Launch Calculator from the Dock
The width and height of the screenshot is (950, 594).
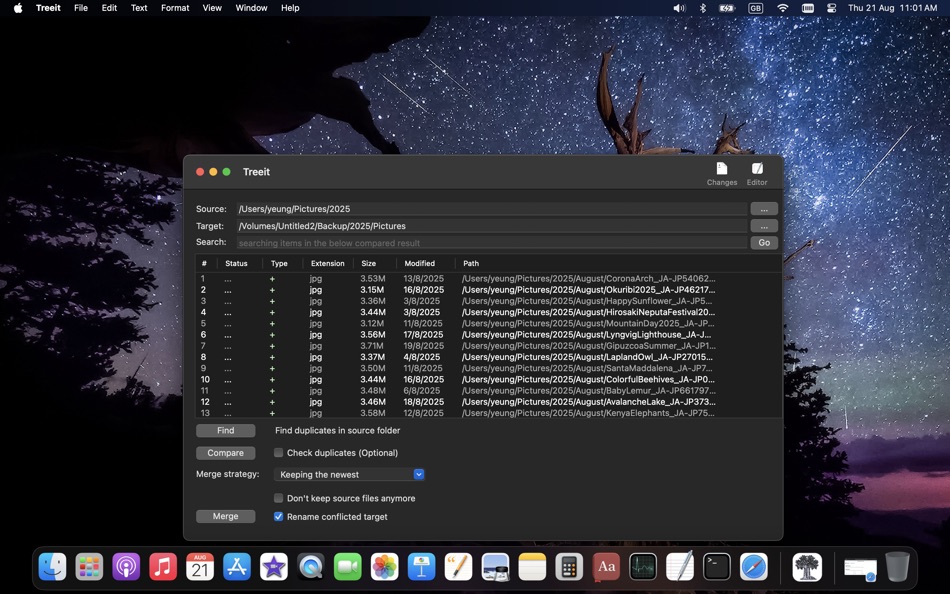[569, 567]
